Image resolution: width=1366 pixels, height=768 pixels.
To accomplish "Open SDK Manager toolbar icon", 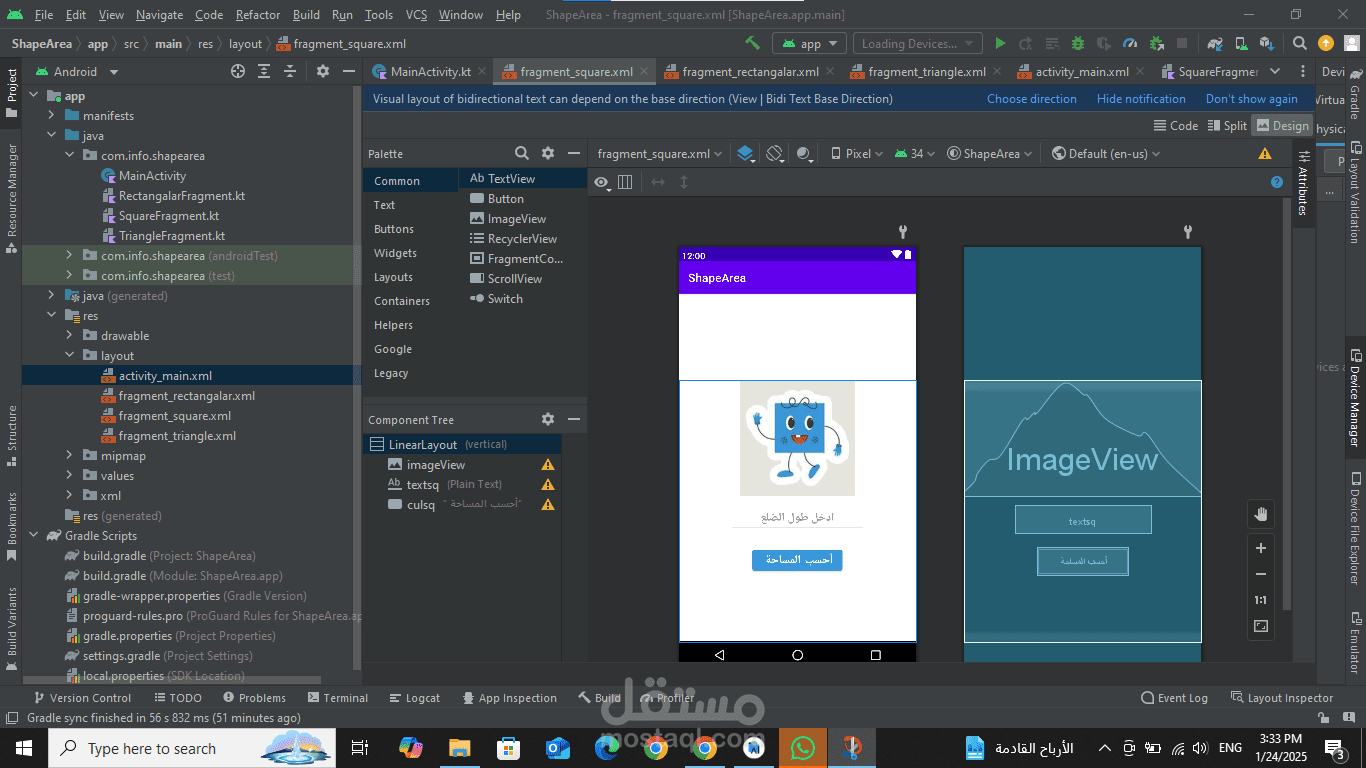I will click(1267, 43).
